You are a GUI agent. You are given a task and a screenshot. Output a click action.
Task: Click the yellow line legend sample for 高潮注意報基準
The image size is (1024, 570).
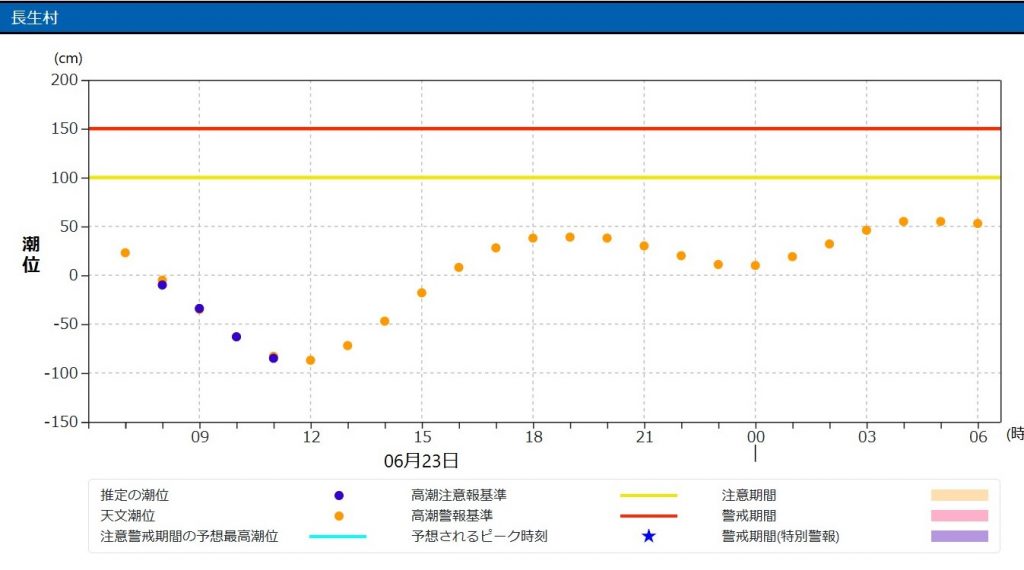(648, 496)
